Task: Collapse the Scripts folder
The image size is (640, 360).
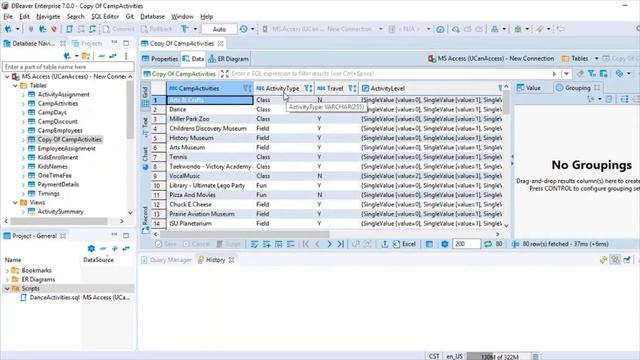Action: point(7,289)
